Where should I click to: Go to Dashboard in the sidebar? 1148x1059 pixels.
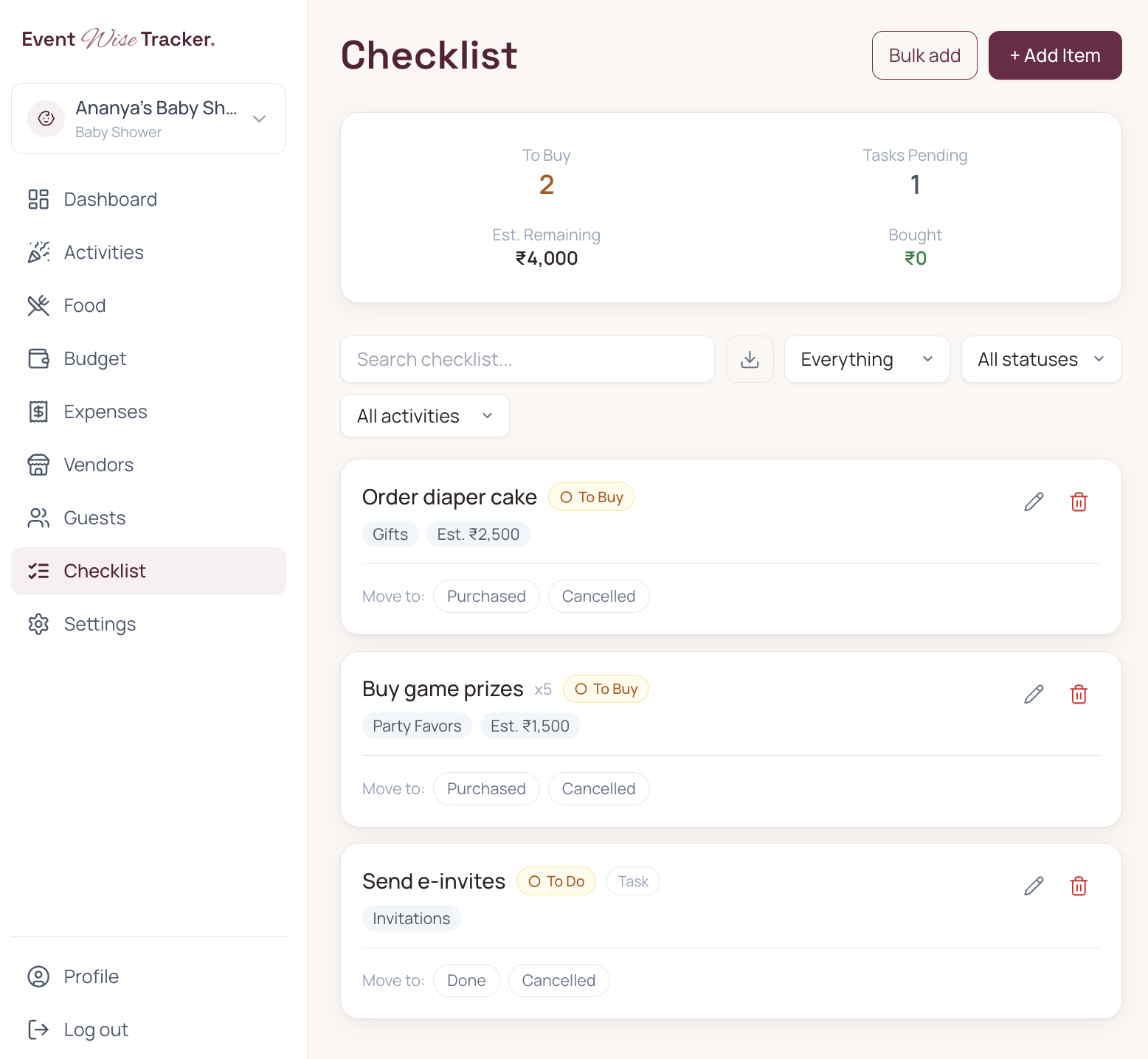click(x=148, y=199)
